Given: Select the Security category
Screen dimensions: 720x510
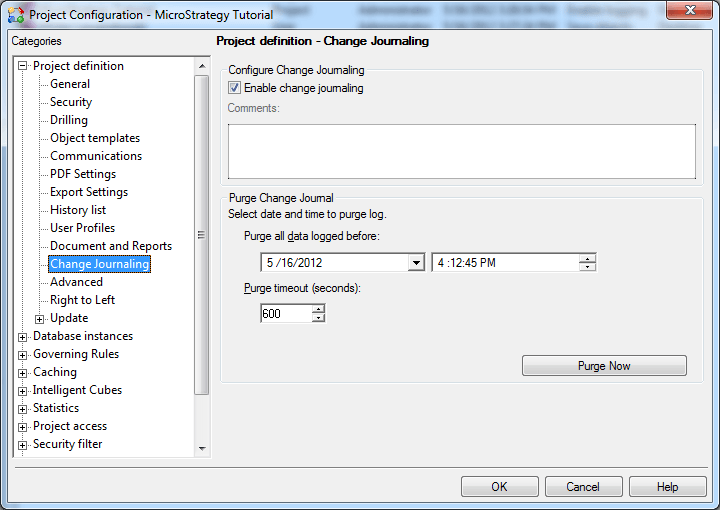Looking at the screenshot, I should (x=71, y=102).
